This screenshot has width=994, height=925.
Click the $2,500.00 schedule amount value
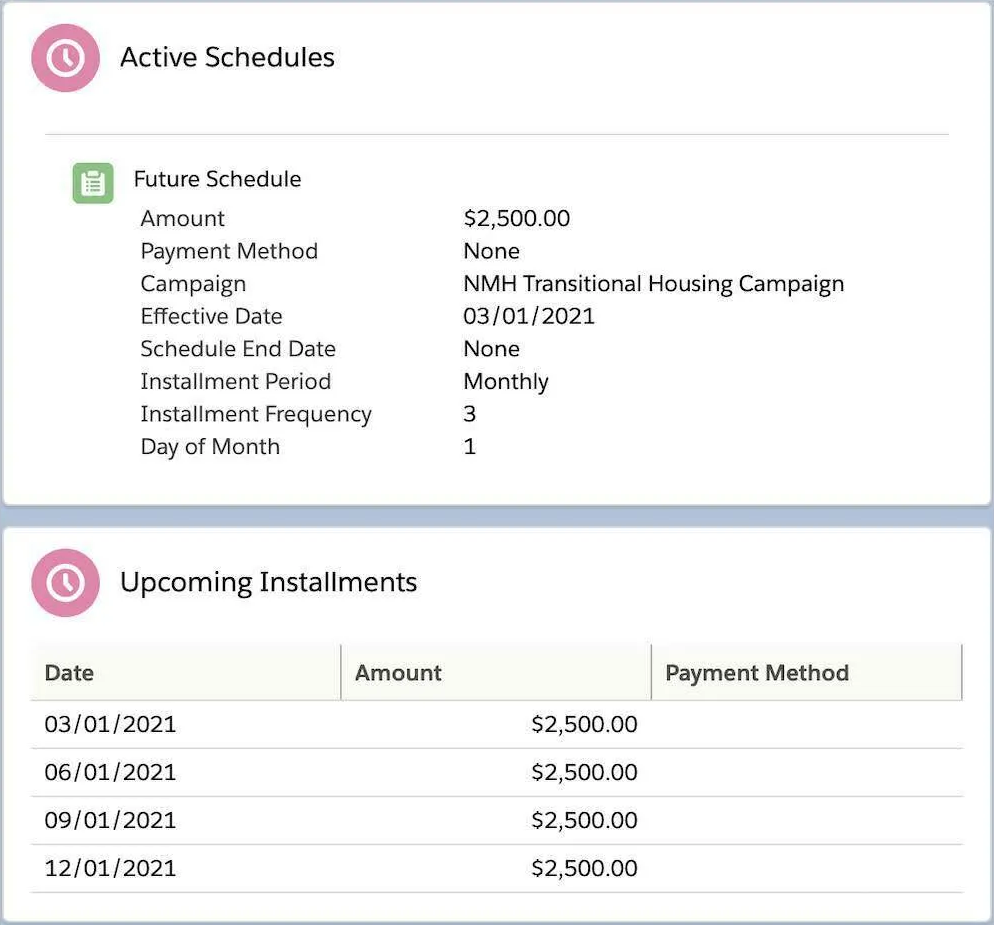pos(516,219)
